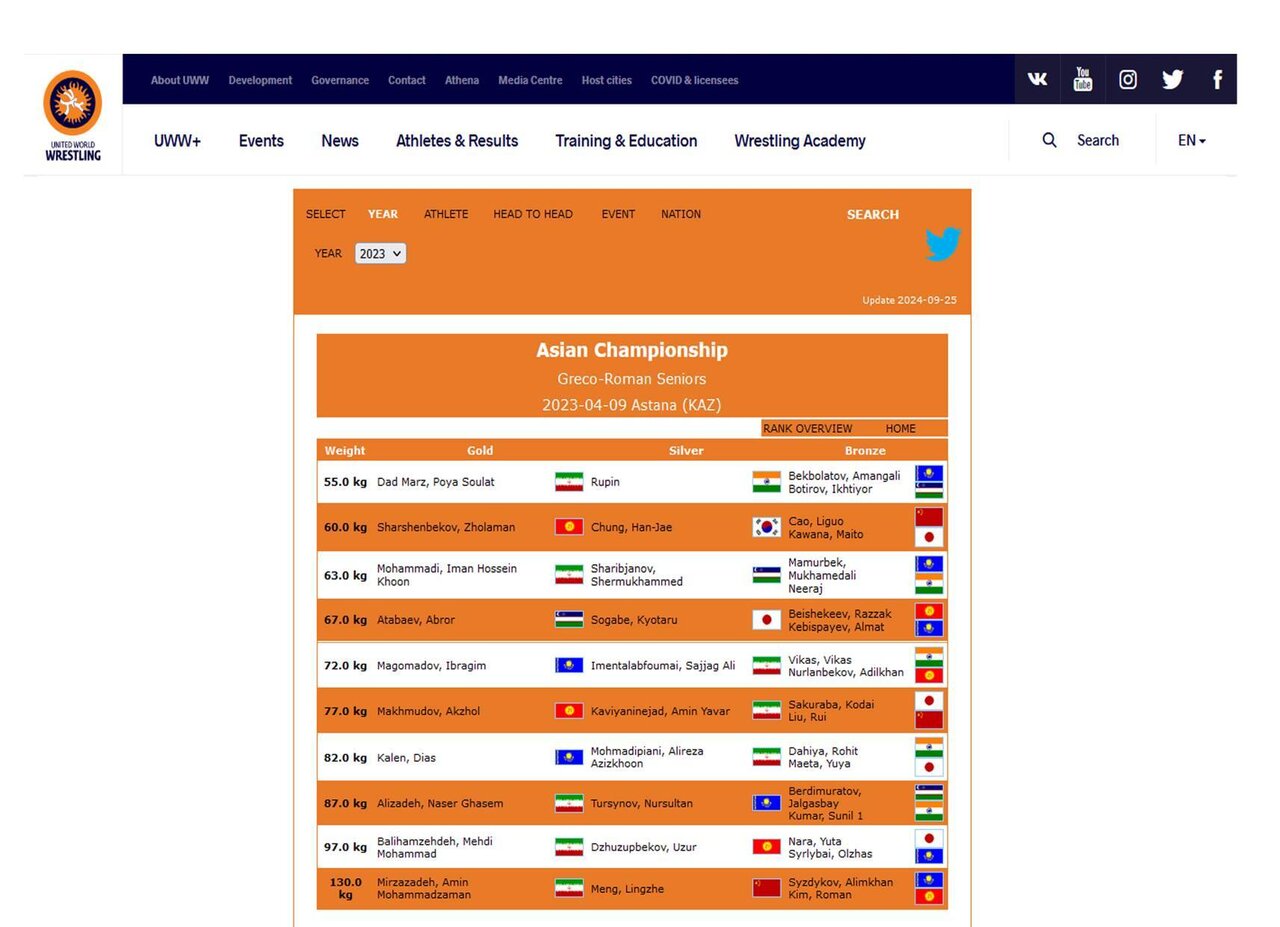The width and height of the screenshot is (1280, 927).
Task: Select the ATHLETE search tab
Action: point(445,214)
